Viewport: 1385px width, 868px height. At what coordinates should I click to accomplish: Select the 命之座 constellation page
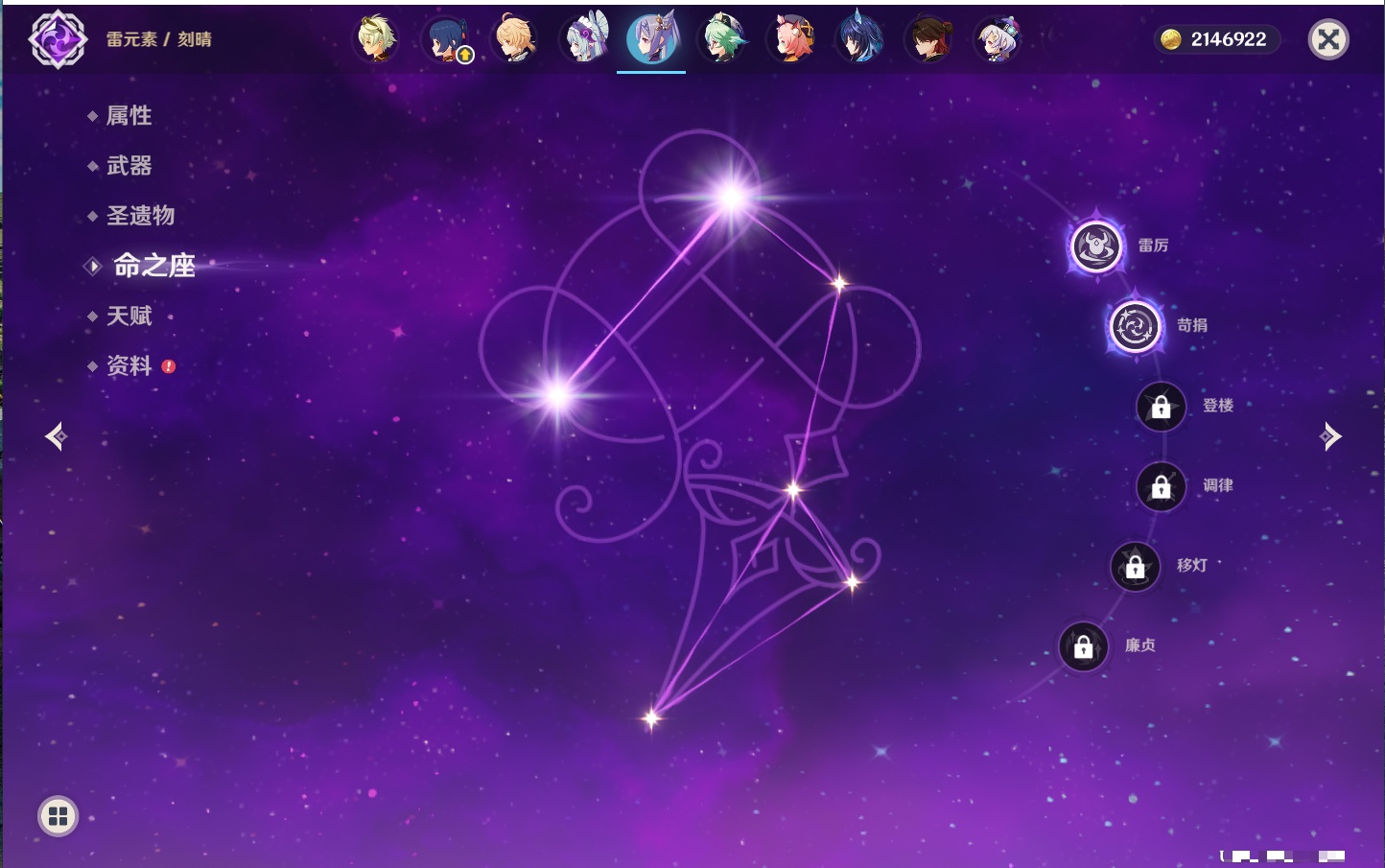point(153,266)
